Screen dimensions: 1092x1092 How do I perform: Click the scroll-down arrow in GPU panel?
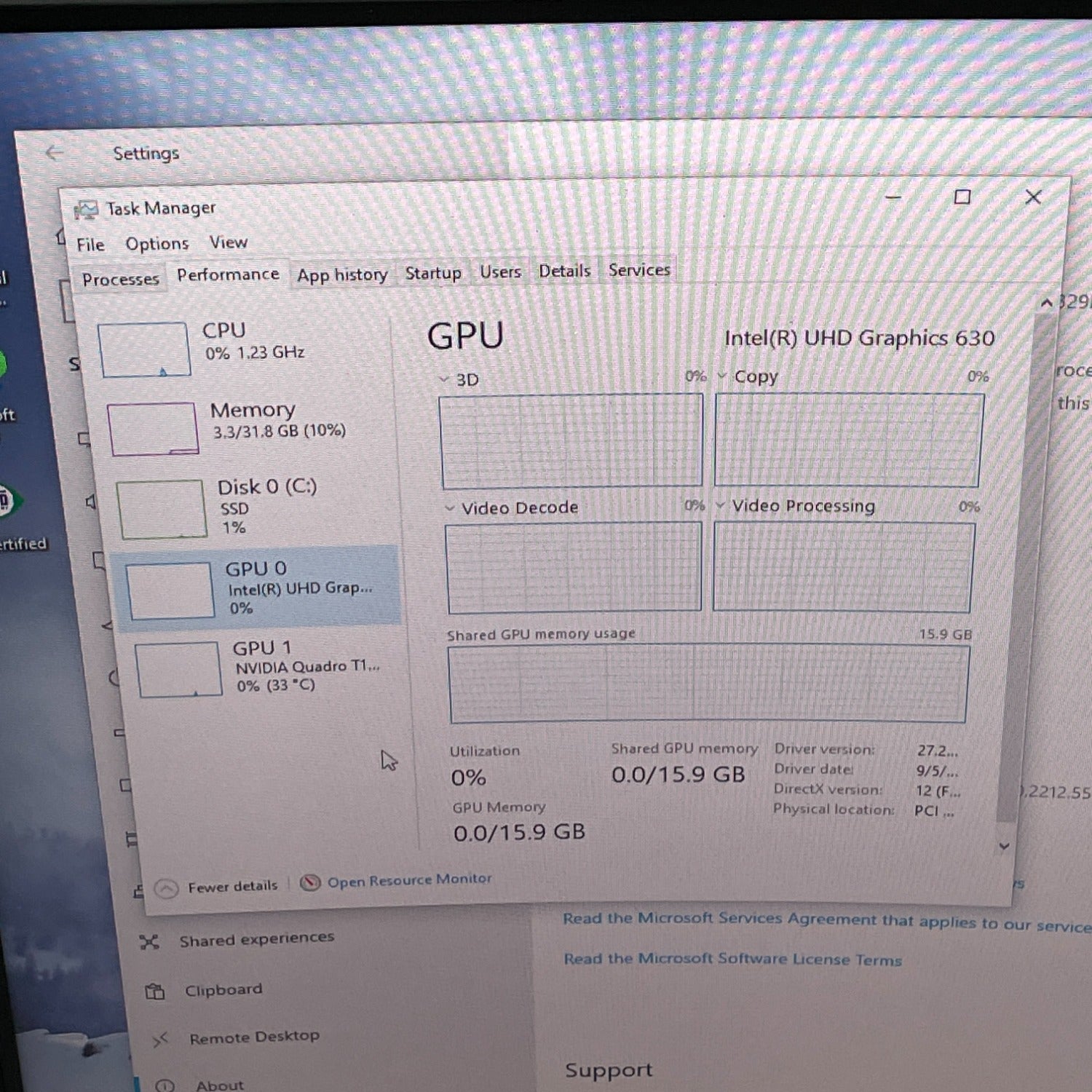1005,846
